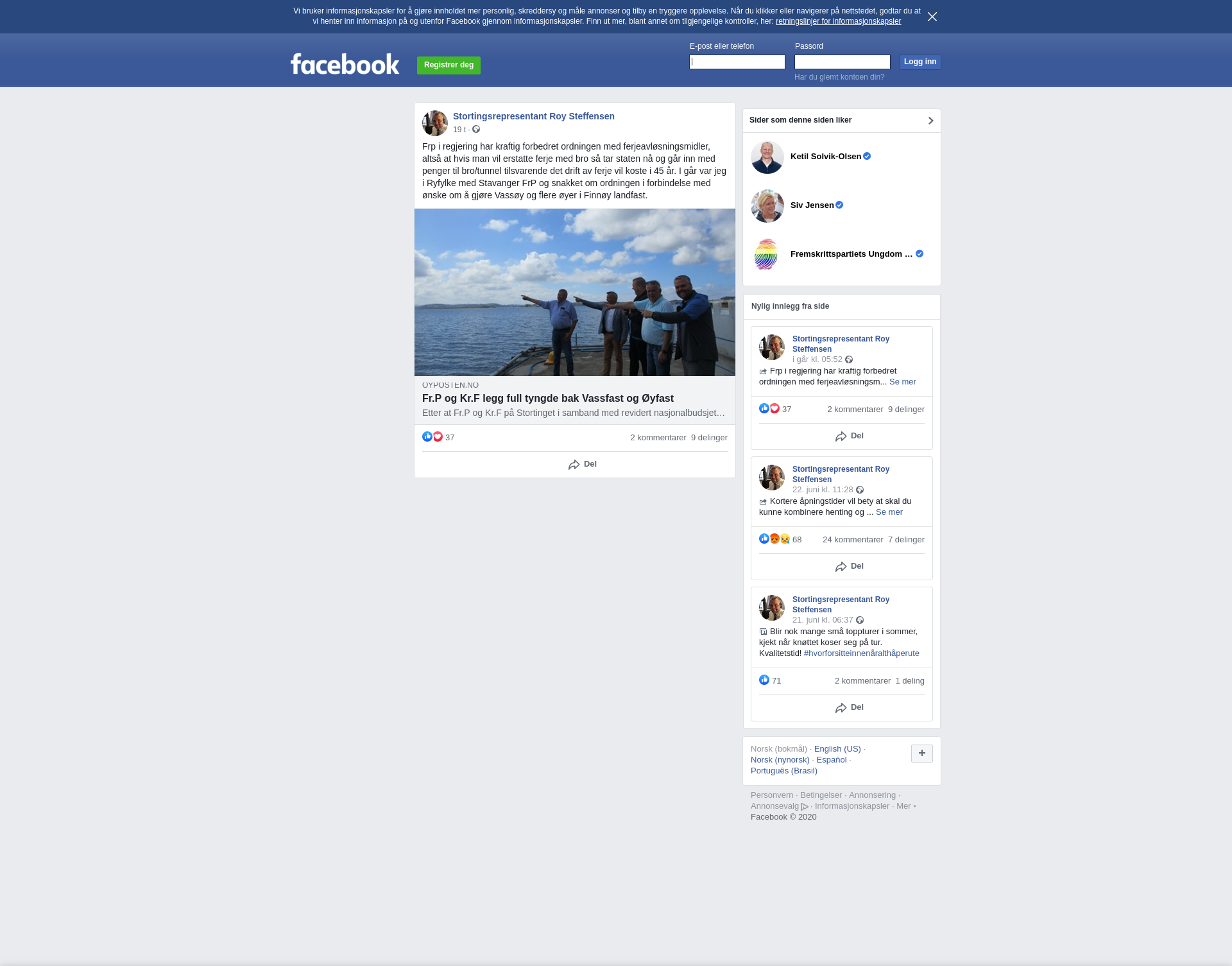
Task: Click the Logg inn button
Action: pyautogui.click(x=920, y=62)
